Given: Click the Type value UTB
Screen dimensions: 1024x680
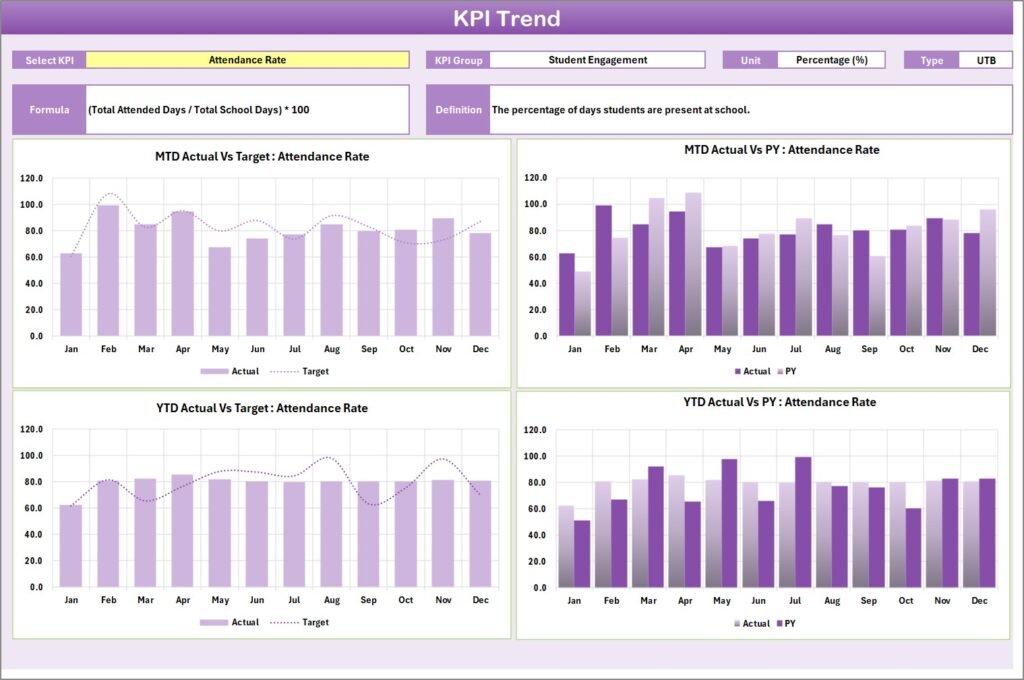Looking at the screenshot, I should pyautogui.click(x=985, y=59).
